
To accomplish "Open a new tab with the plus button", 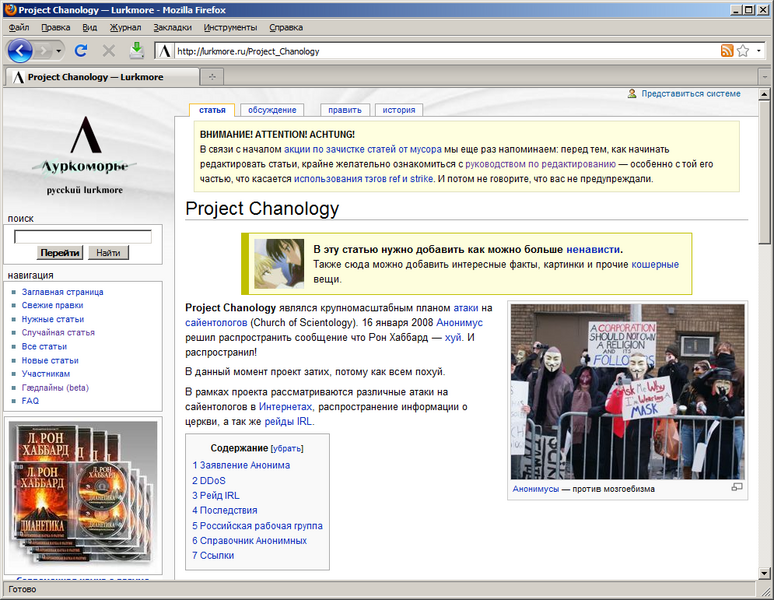I will point(212,76).
